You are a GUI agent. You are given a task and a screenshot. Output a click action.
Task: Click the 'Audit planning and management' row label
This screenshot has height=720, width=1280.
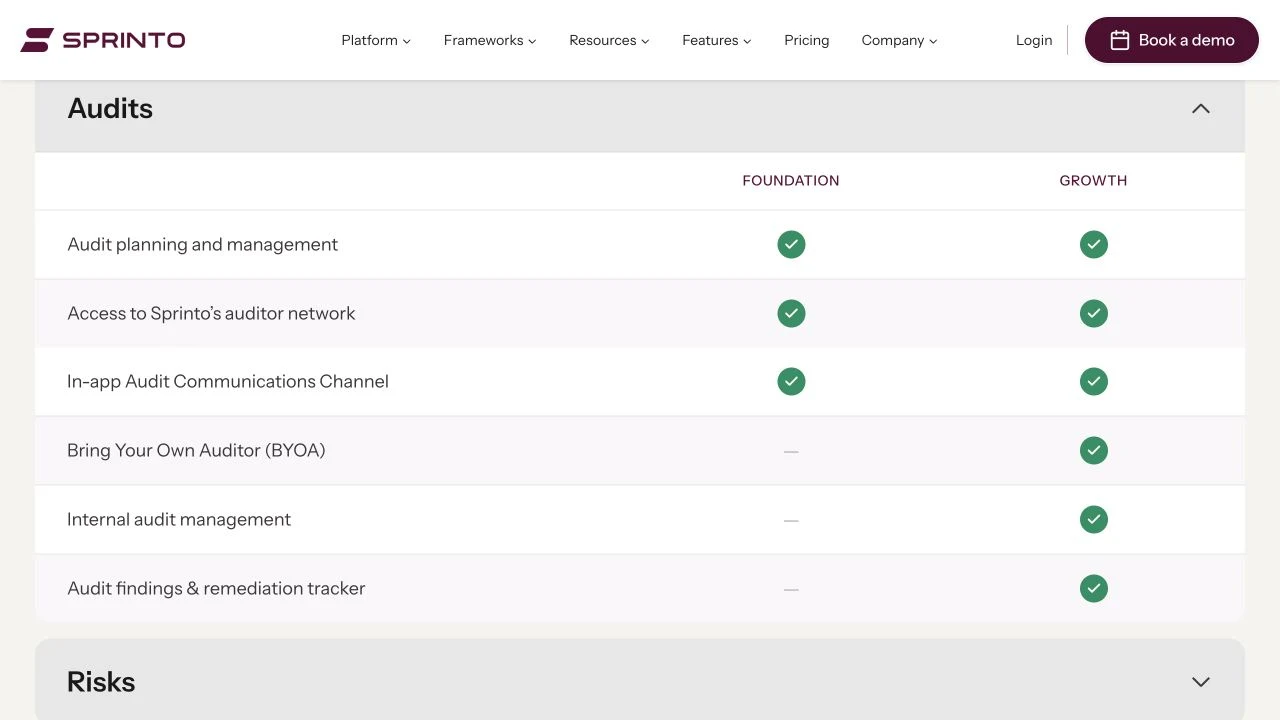click(x=203, y=244)
